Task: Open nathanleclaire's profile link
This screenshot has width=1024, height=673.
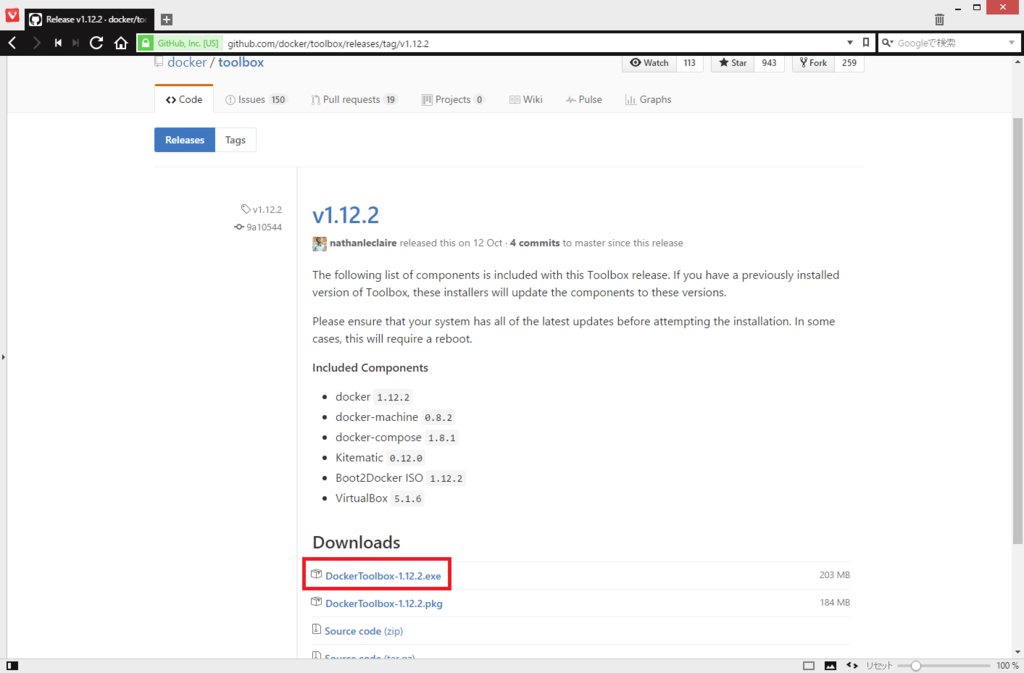Action: coord(363,243)
